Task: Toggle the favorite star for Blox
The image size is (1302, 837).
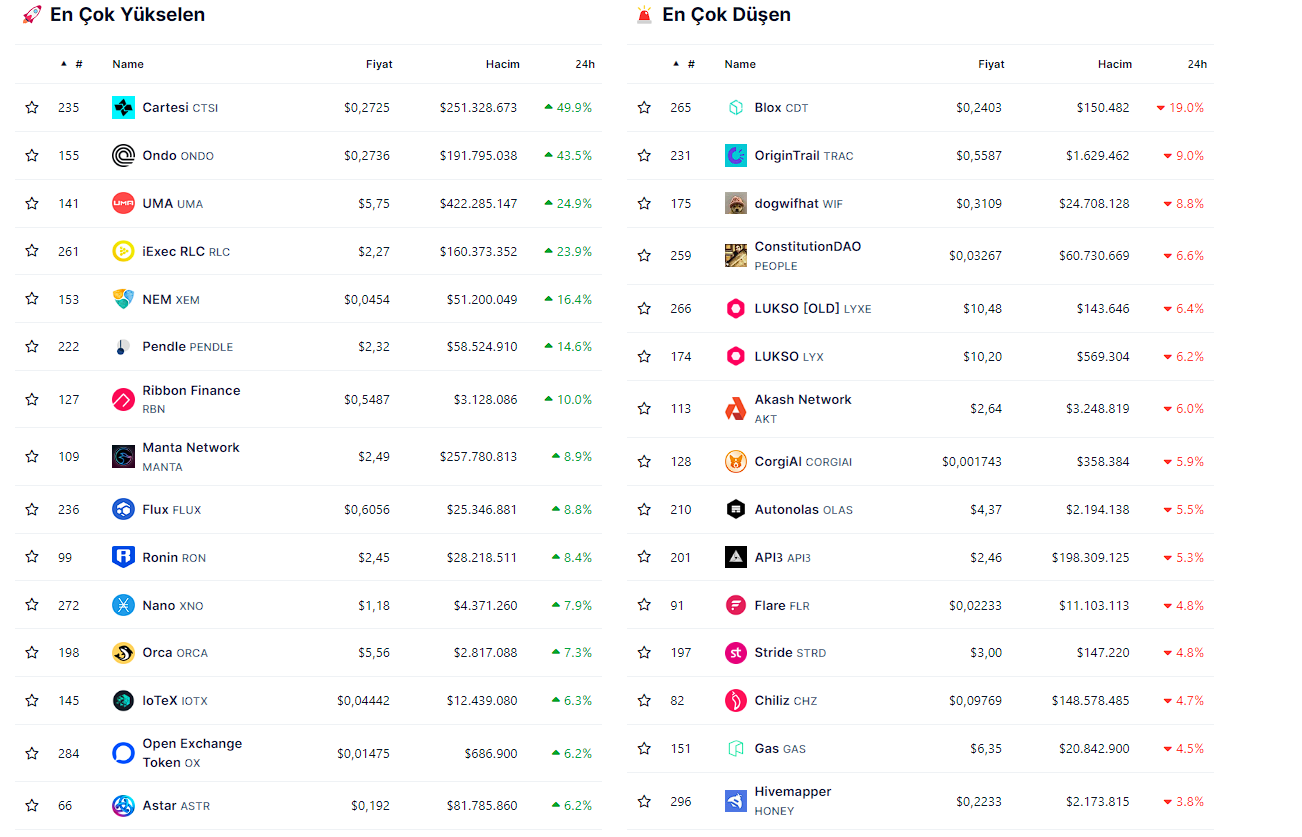Action: [644, 108]
